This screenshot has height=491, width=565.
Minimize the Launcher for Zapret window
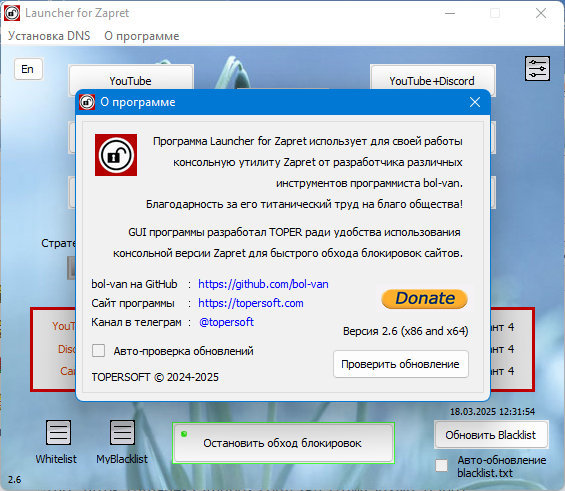click(x=450, y=13)
